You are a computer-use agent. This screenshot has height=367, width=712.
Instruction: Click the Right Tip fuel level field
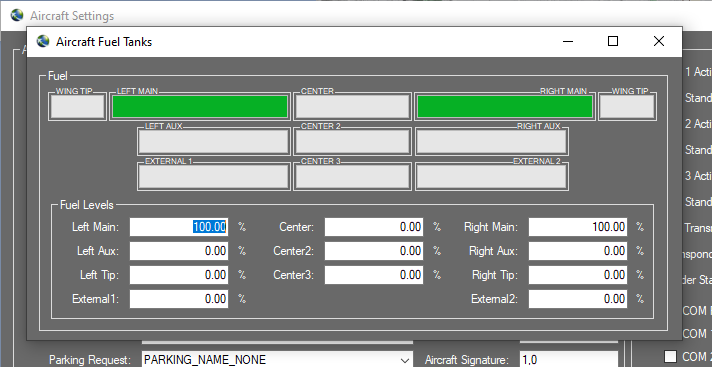(x=578, y=275)
